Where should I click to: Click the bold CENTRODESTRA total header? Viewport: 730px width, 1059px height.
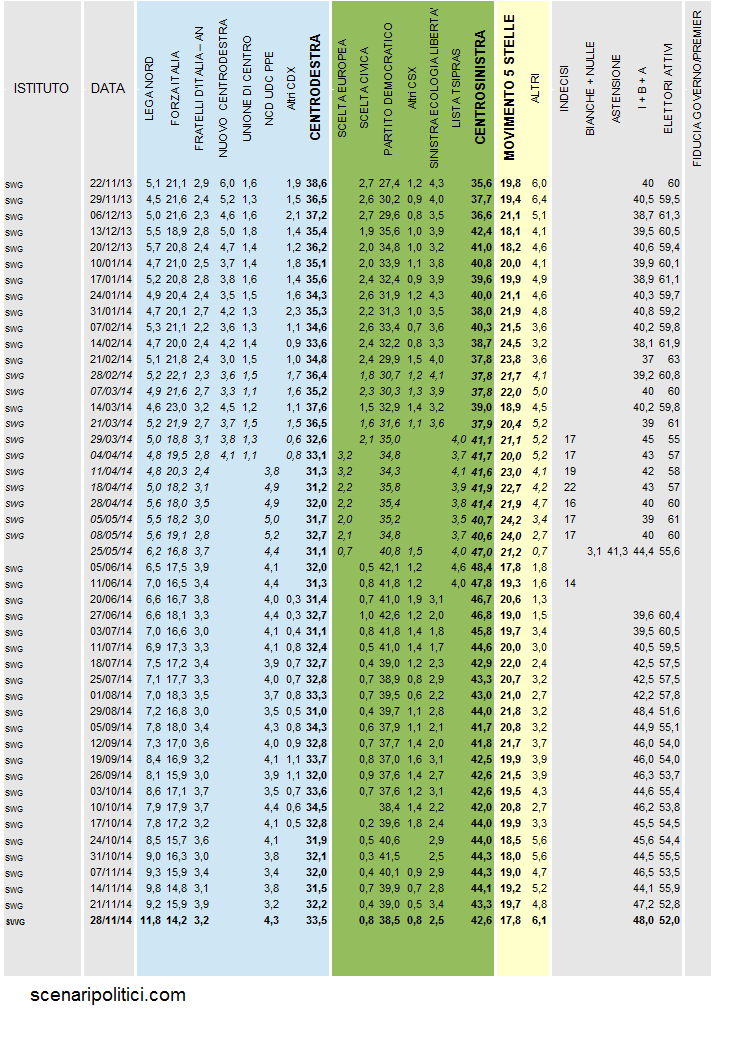coord(315,88)
